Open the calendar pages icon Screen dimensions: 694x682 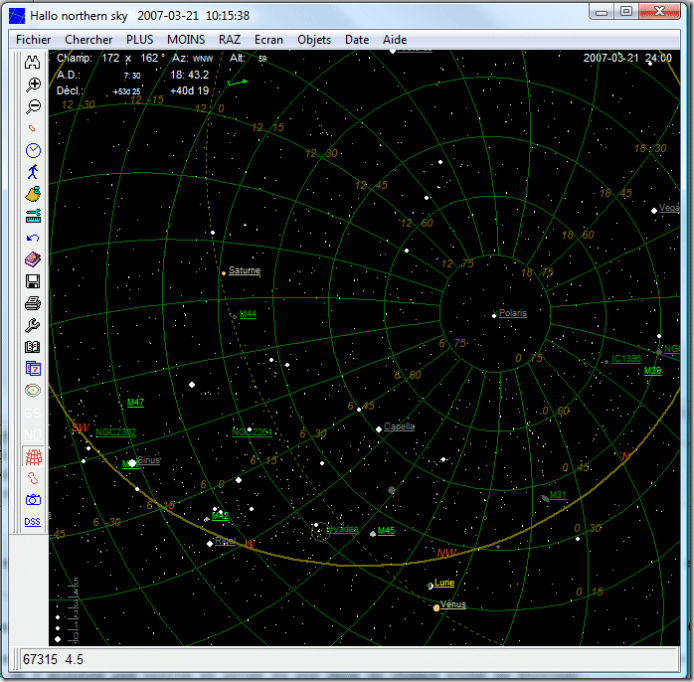(x=33, y=369)
